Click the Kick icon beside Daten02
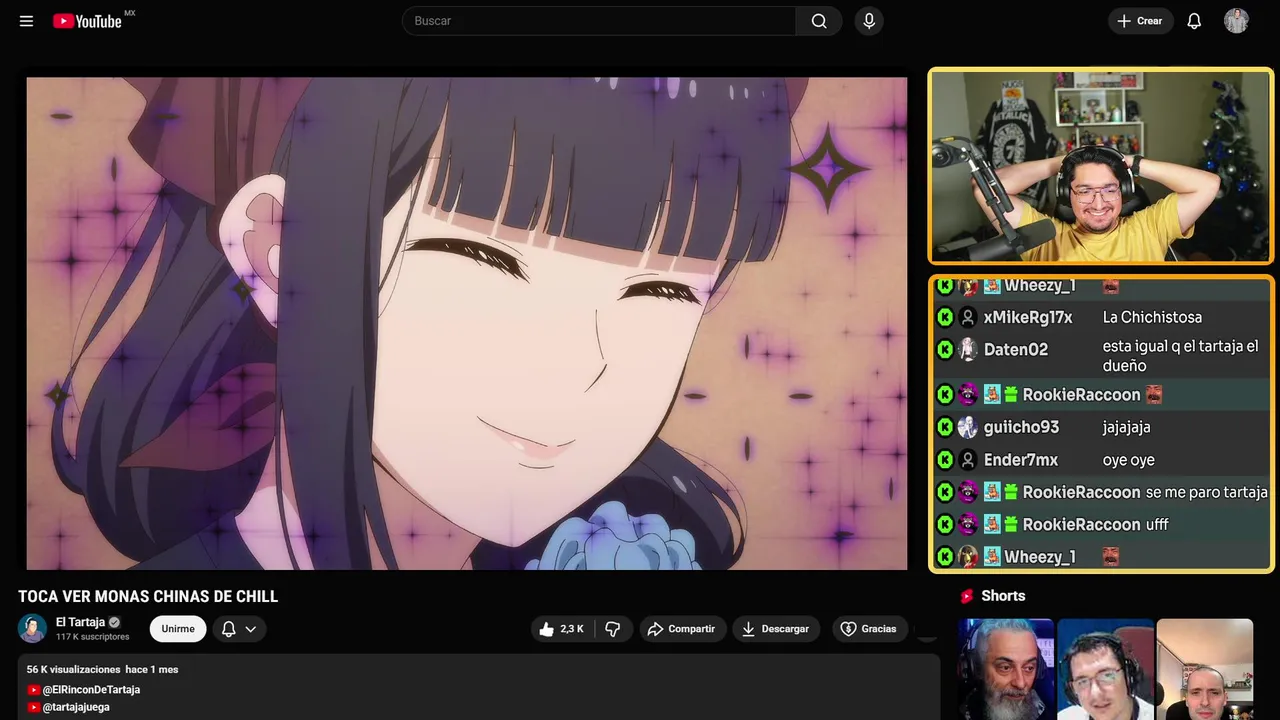The image size is (1280, 720). click(x=944, y=349)
